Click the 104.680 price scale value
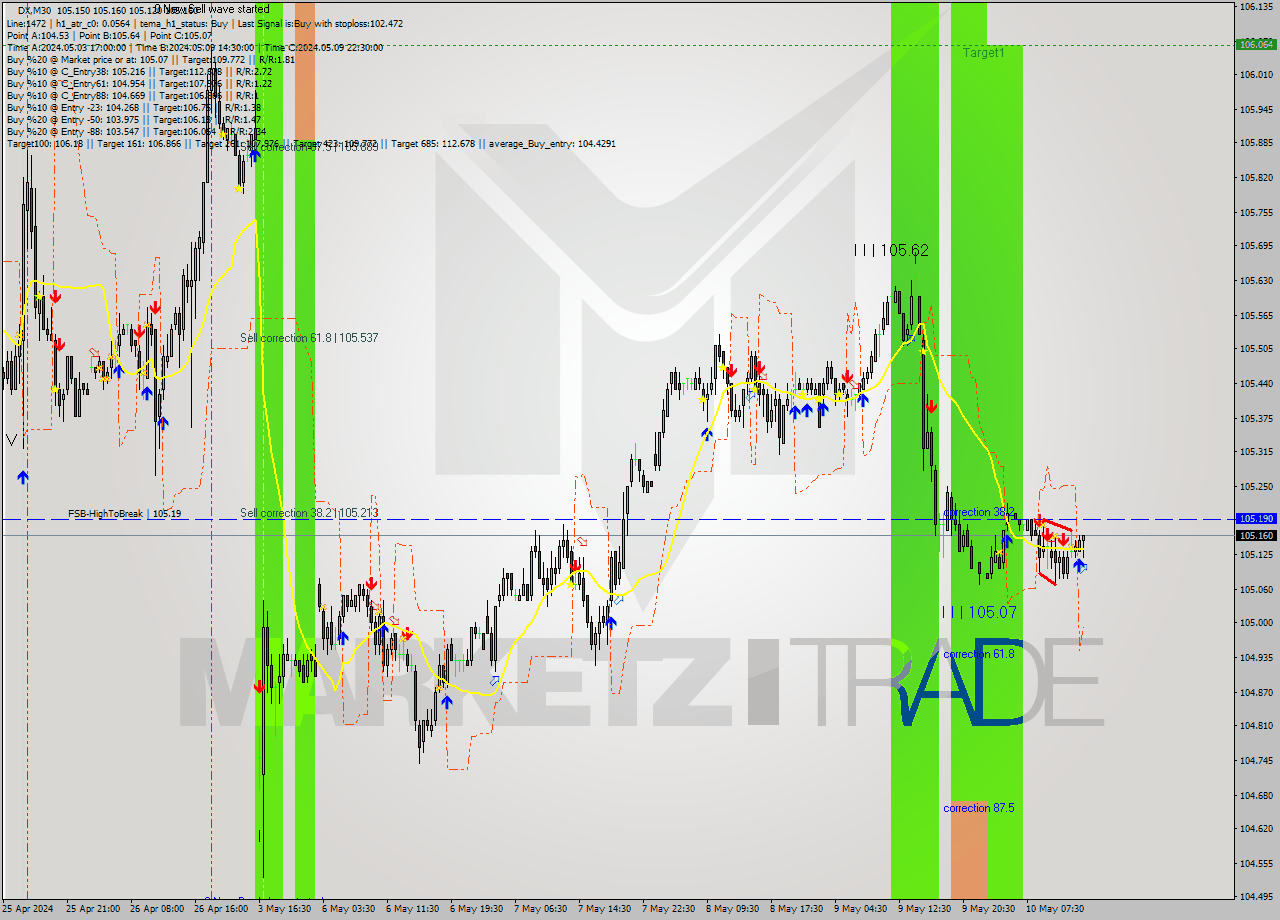The height and width of the screenshot is (920, 1280). point(1256,795)
